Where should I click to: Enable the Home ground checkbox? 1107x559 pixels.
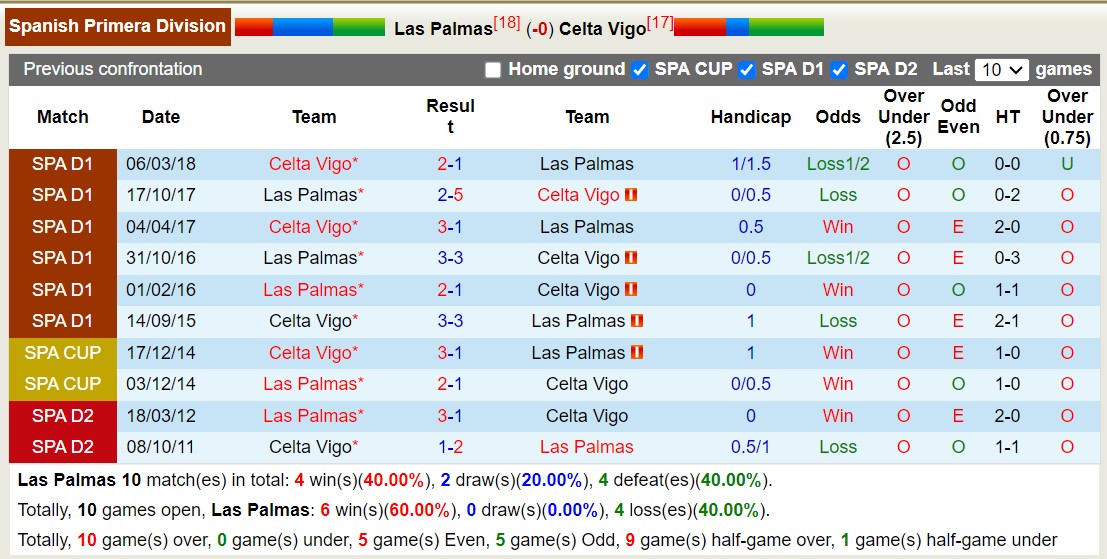pyautogui.click(x=492, y=70)
